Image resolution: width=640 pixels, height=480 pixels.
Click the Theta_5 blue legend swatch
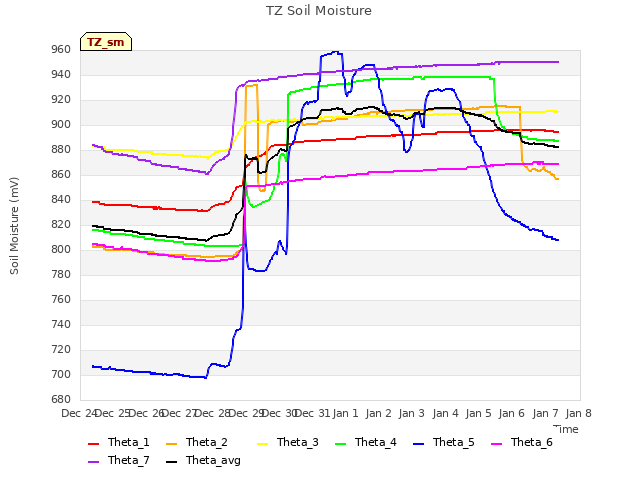[x=418, y=444]
